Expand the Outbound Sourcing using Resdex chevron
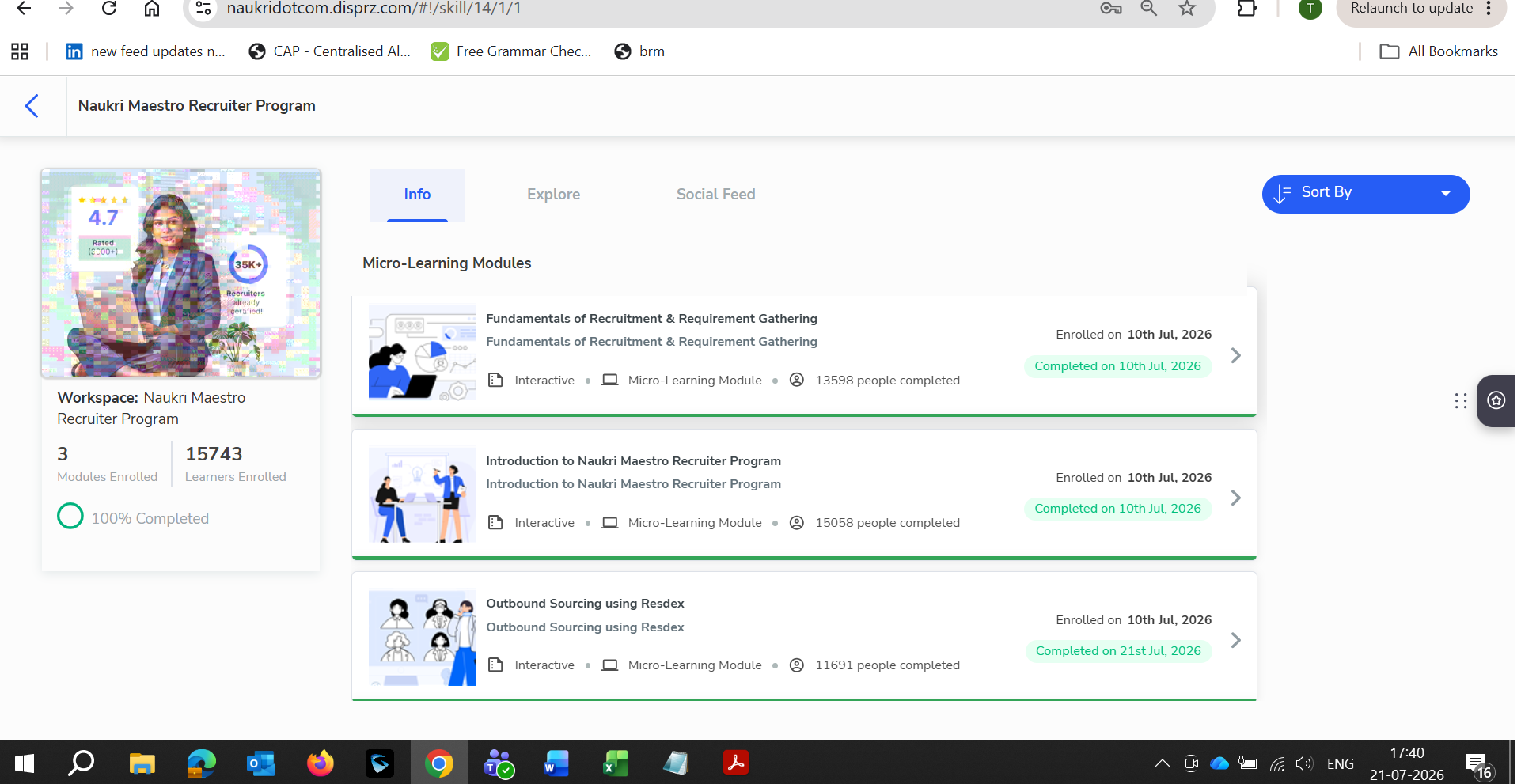The height and width of the screenshot is (784, 1521). pyautogui.click(x=1235, y=641)
